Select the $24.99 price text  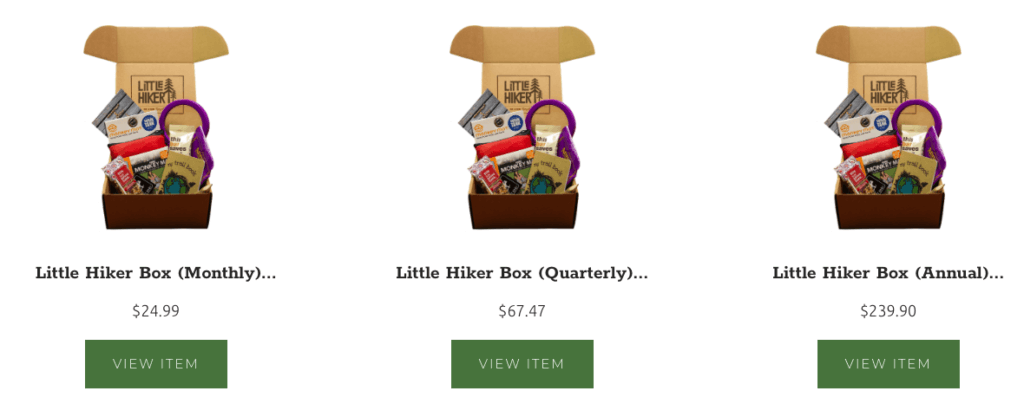[156, 311]
